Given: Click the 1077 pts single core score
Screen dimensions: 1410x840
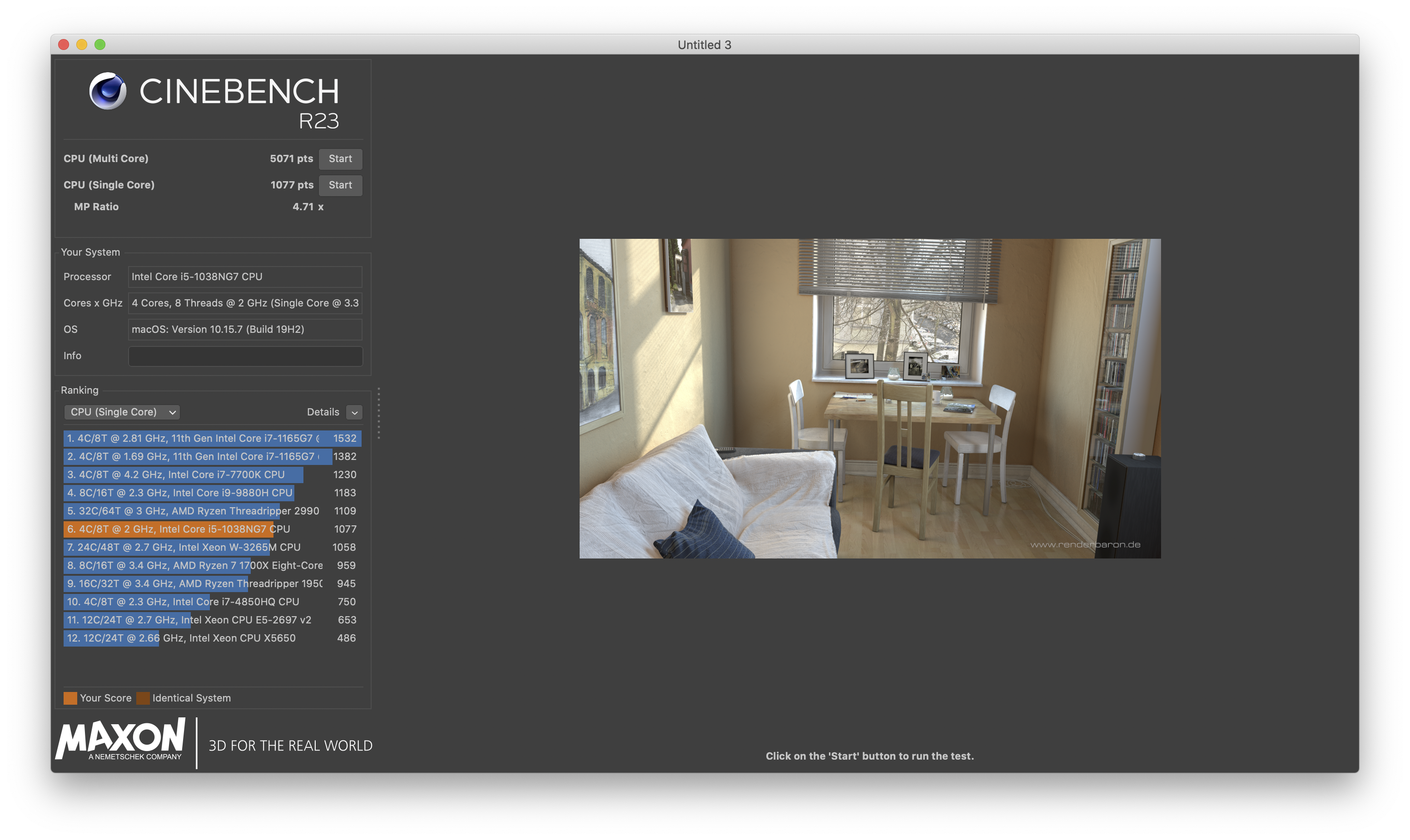Looking at the screenshot, I should pyautogui.click(x=292, y=185).
